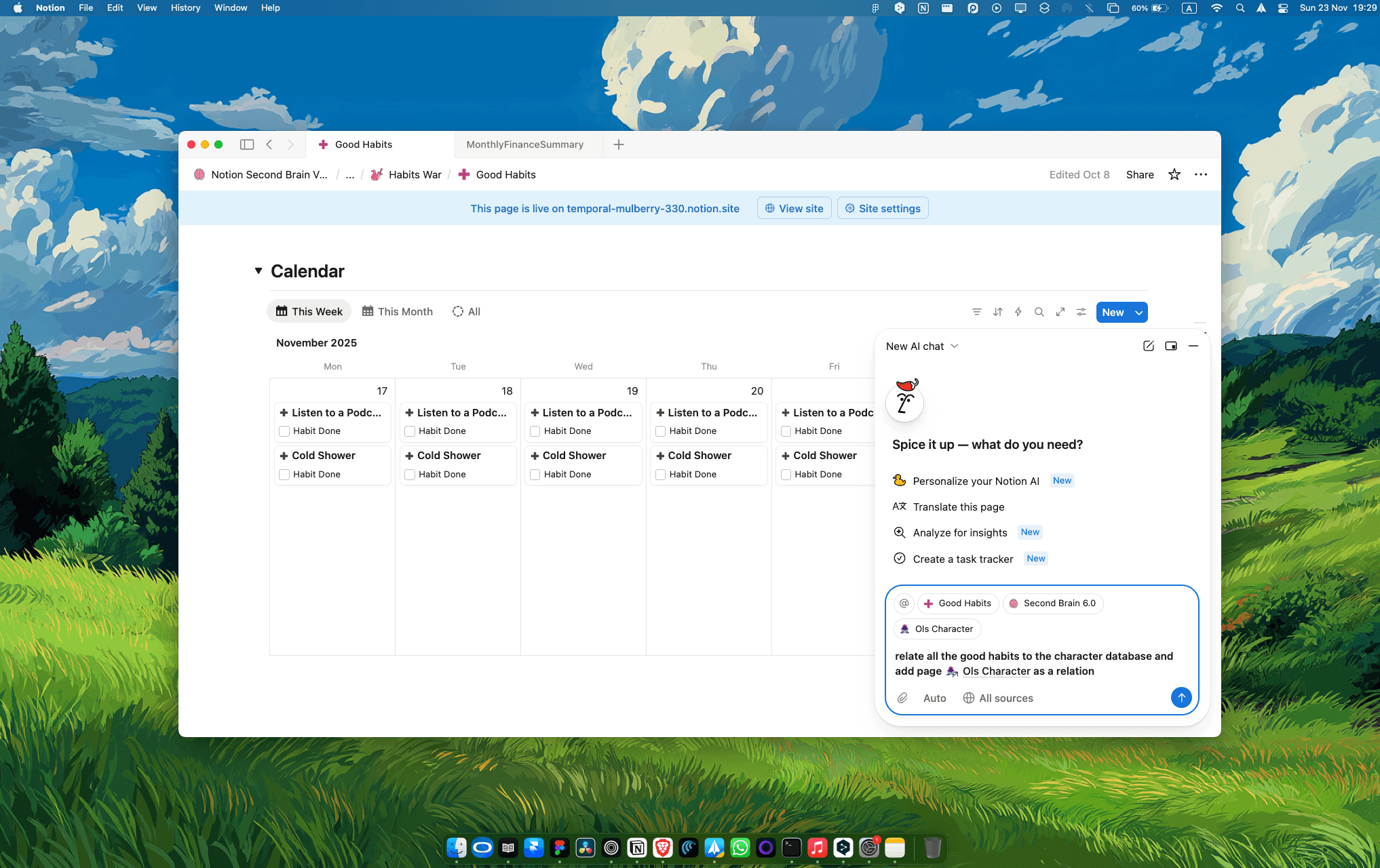This screenshot has width=1380, height=868.
Task: Open Site settings button
Action: click(x=882, y=208)
